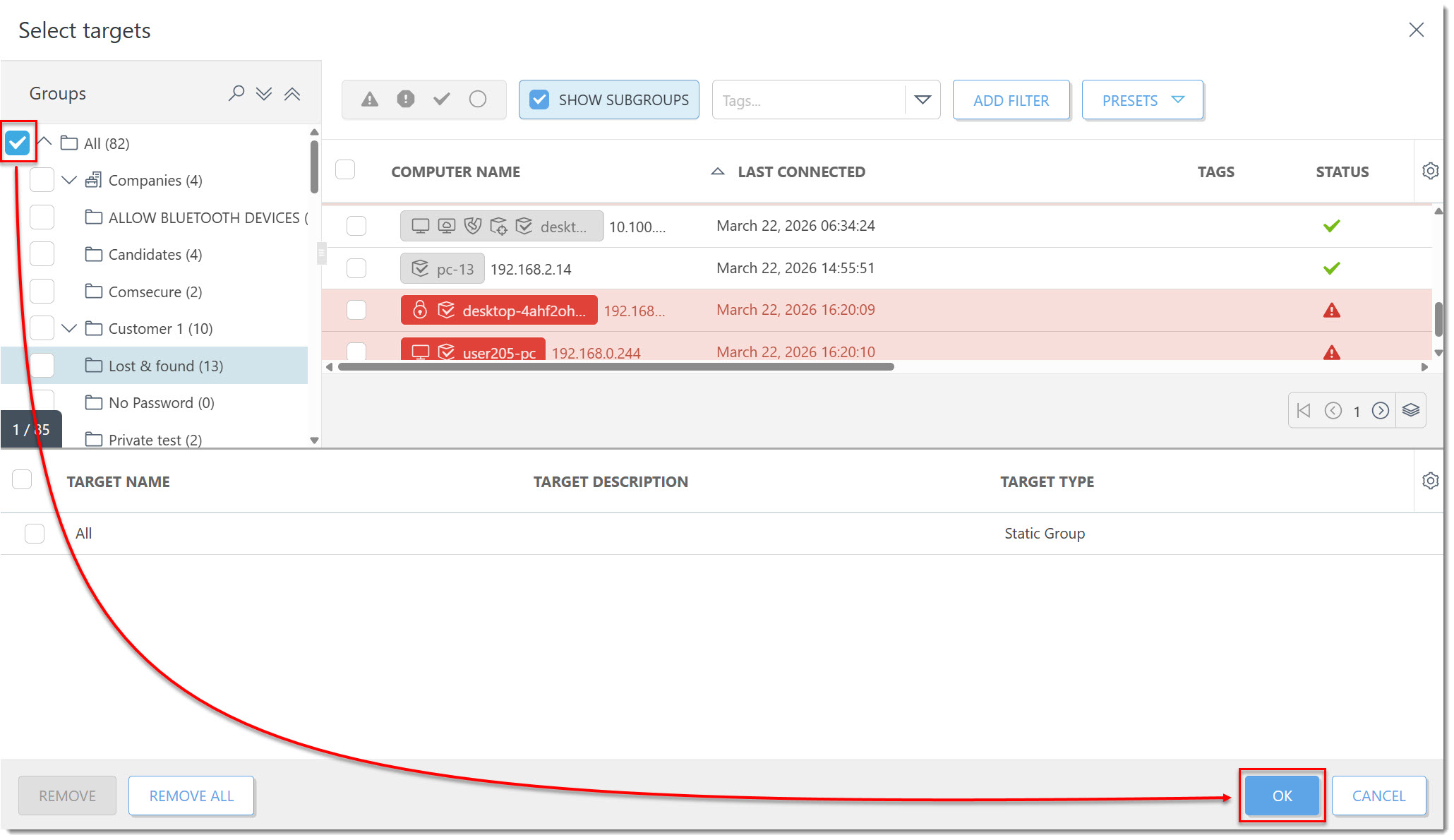Go to next page of computers
This screenshot has width=1454, height=840.
pyautogui.click(x=1381, y=410)
